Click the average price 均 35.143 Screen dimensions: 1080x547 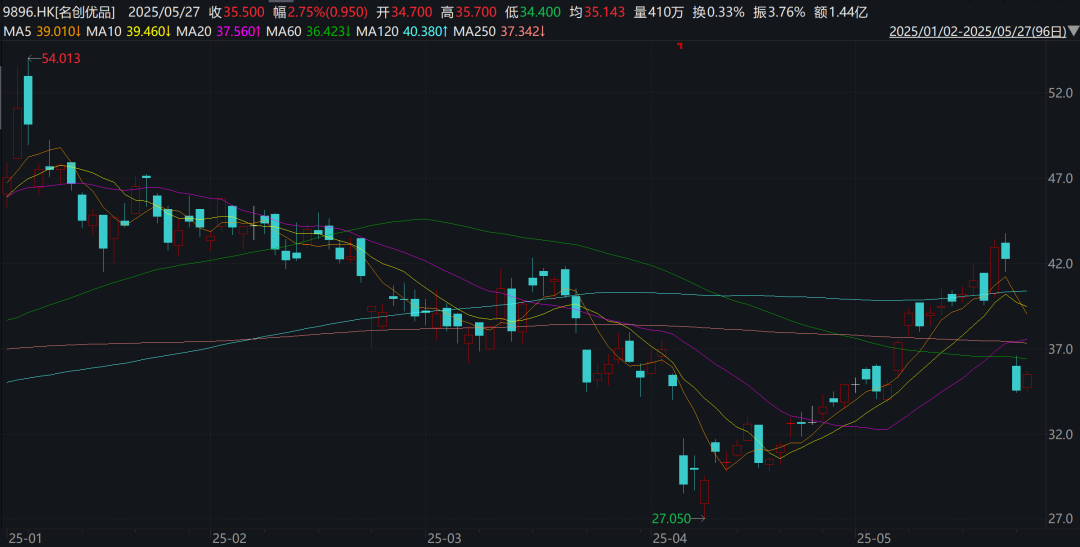click(x=599, y=12)
